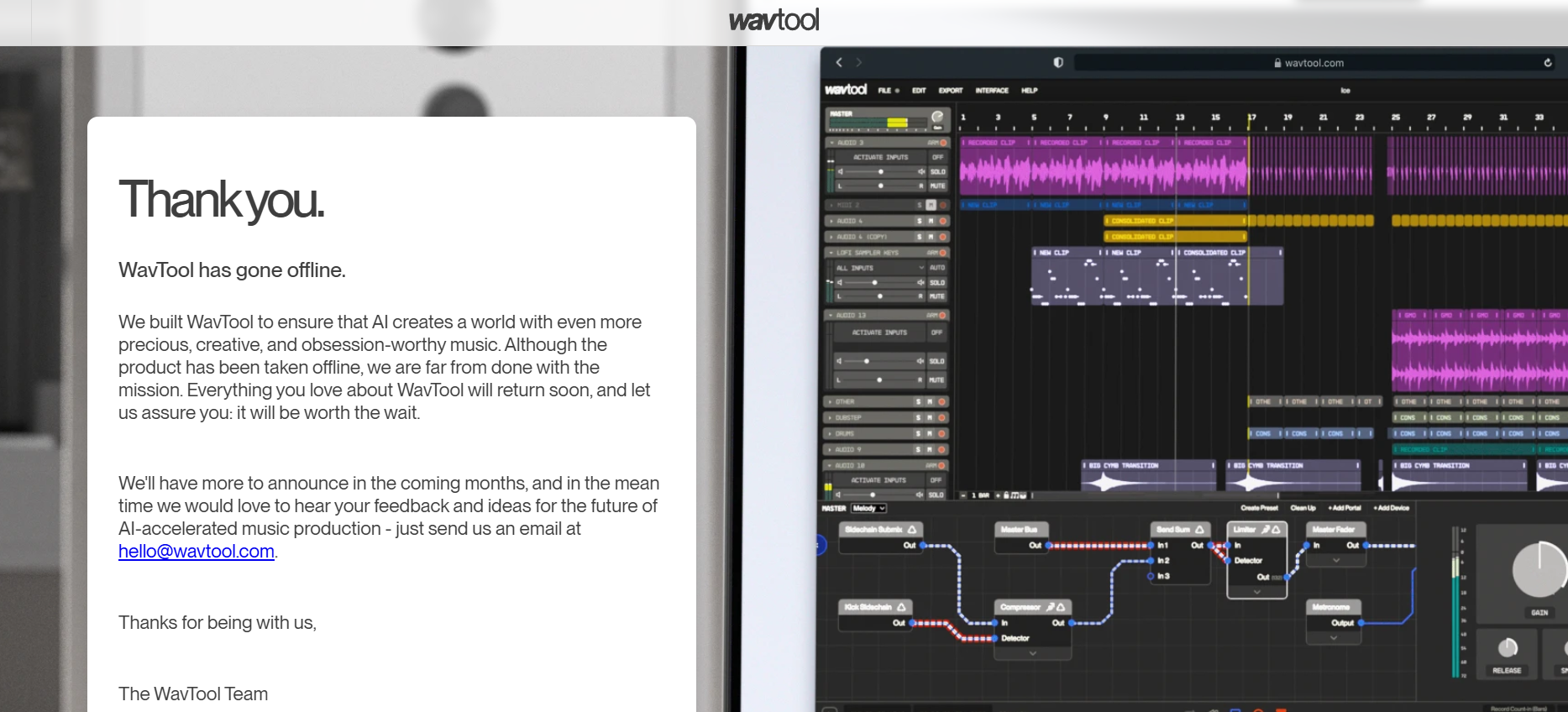Open the INTERFACE menu
Viewport: 1568px width, 712px height.
point(992,90)
